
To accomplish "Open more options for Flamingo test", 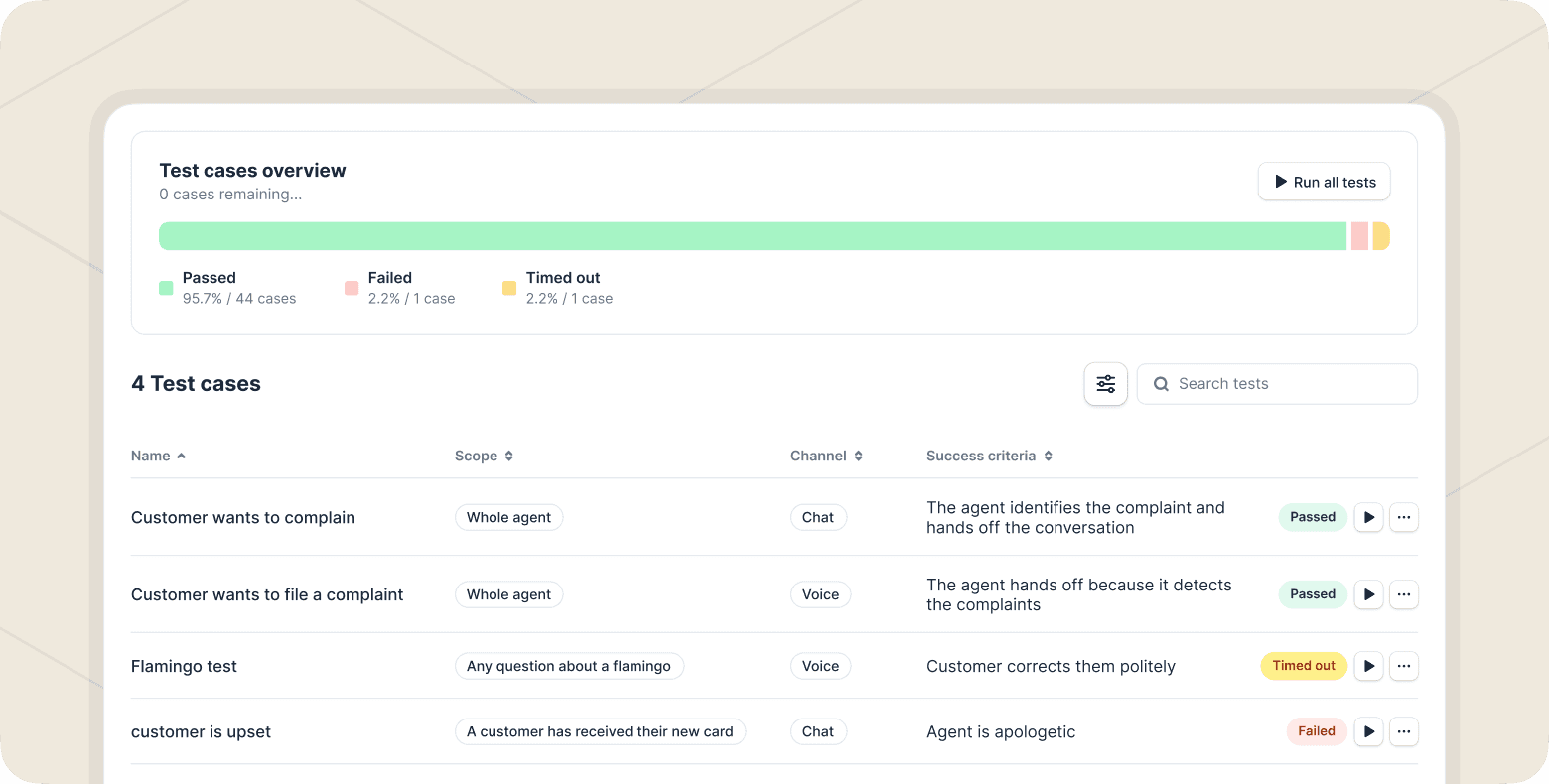I will 1403,666.
